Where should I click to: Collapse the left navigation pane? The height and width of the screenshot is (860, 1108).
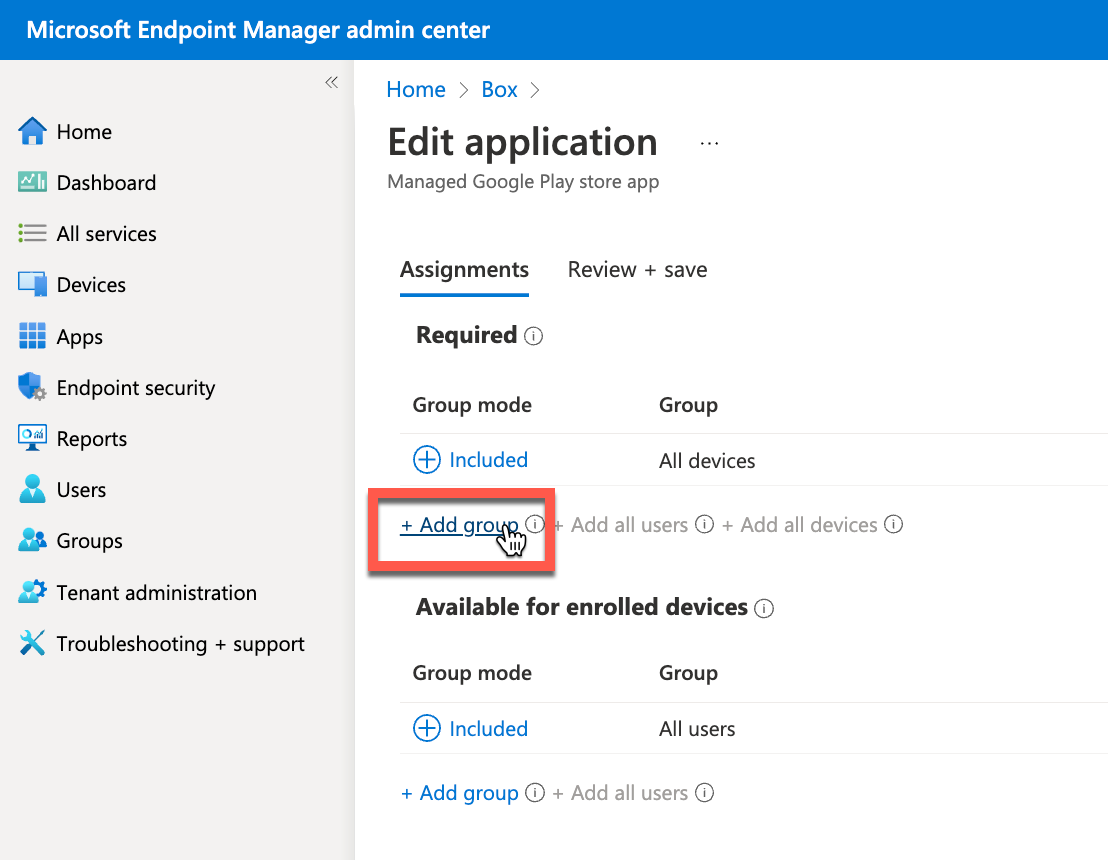(x=331, y=83)
